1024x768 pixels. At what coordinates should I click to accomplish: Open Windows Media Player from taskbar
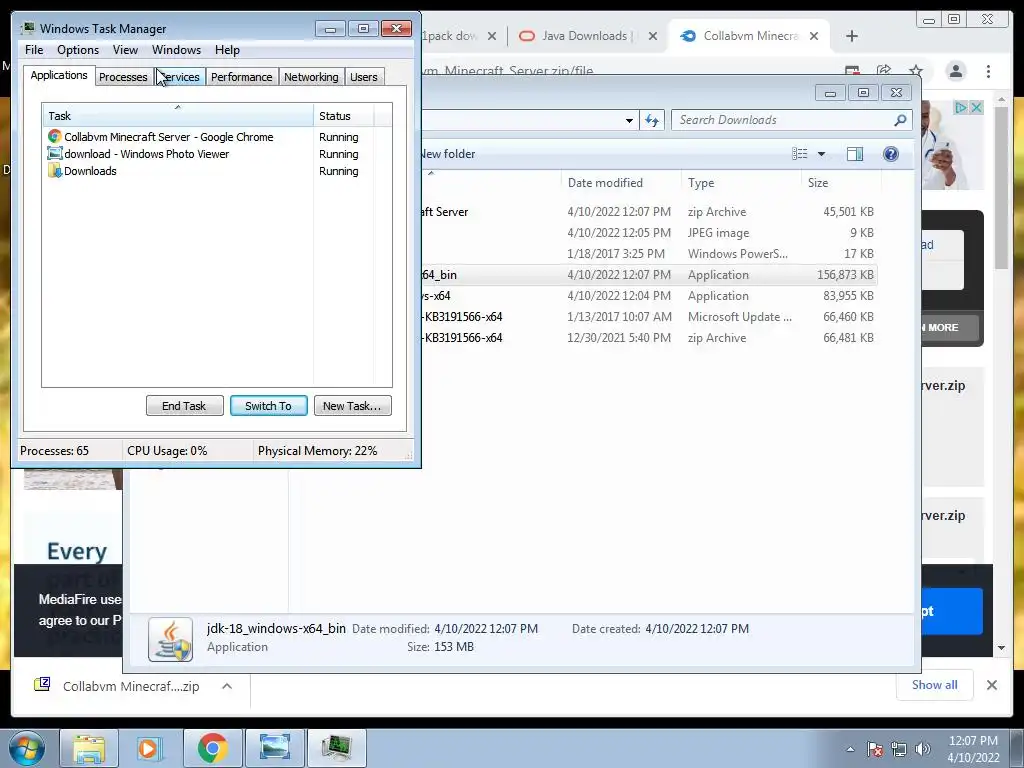click(x=150, y=748)
